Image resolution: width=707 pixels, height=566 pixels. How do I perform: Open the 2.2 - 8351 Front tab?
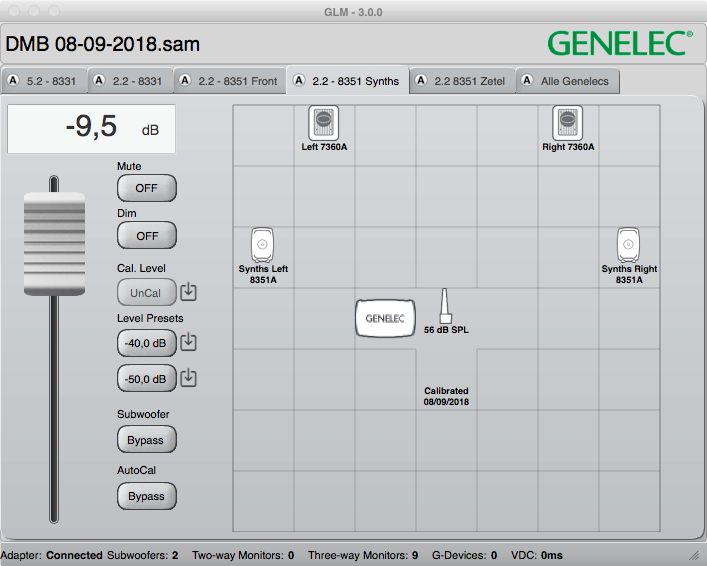tap(230, 81)
